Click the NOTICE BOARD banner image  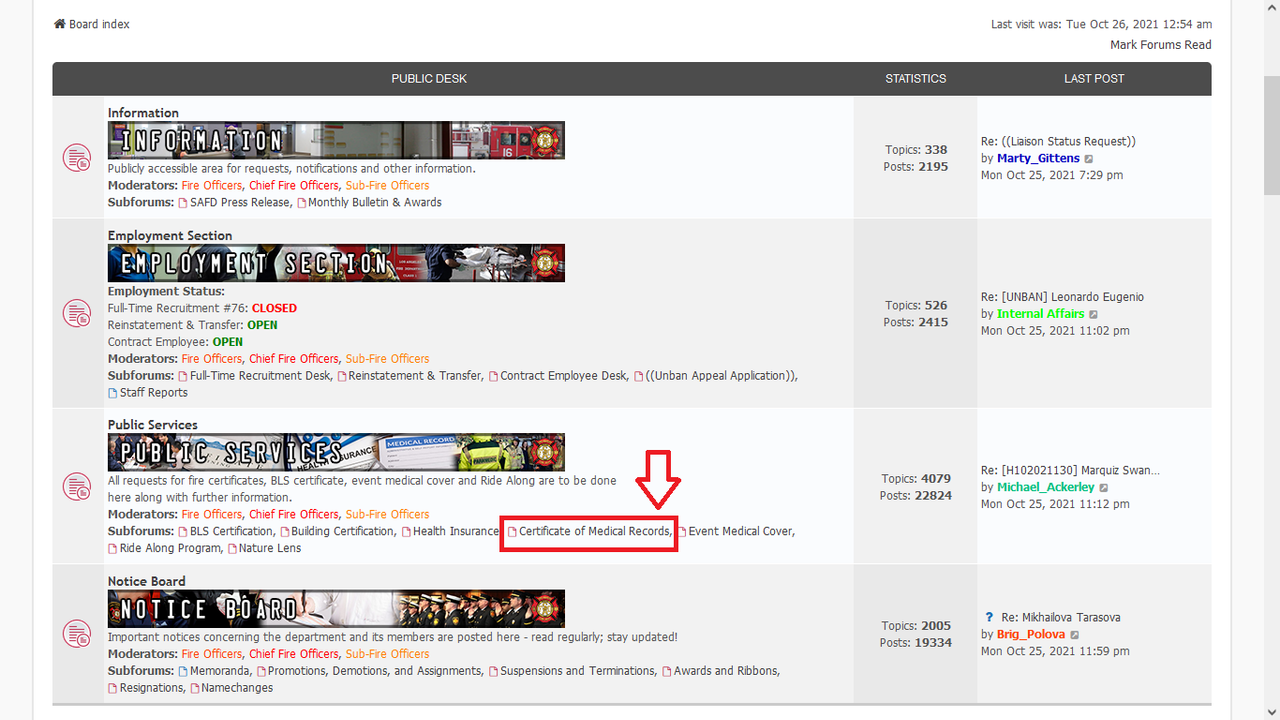tap(336, 608)
